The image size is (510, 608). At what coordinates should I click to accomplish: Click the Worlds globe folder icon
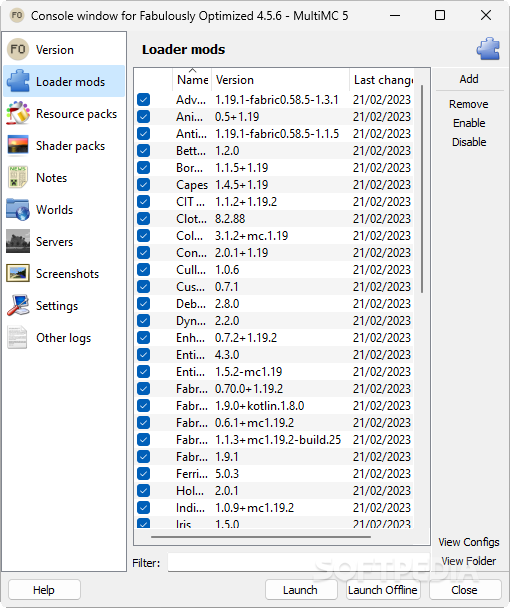coord(18,209)
